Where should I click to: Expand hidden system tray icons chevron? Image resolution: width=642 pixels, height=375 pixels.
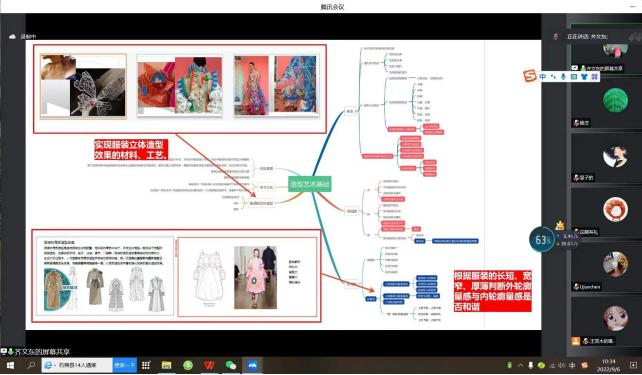click(520, 365)
